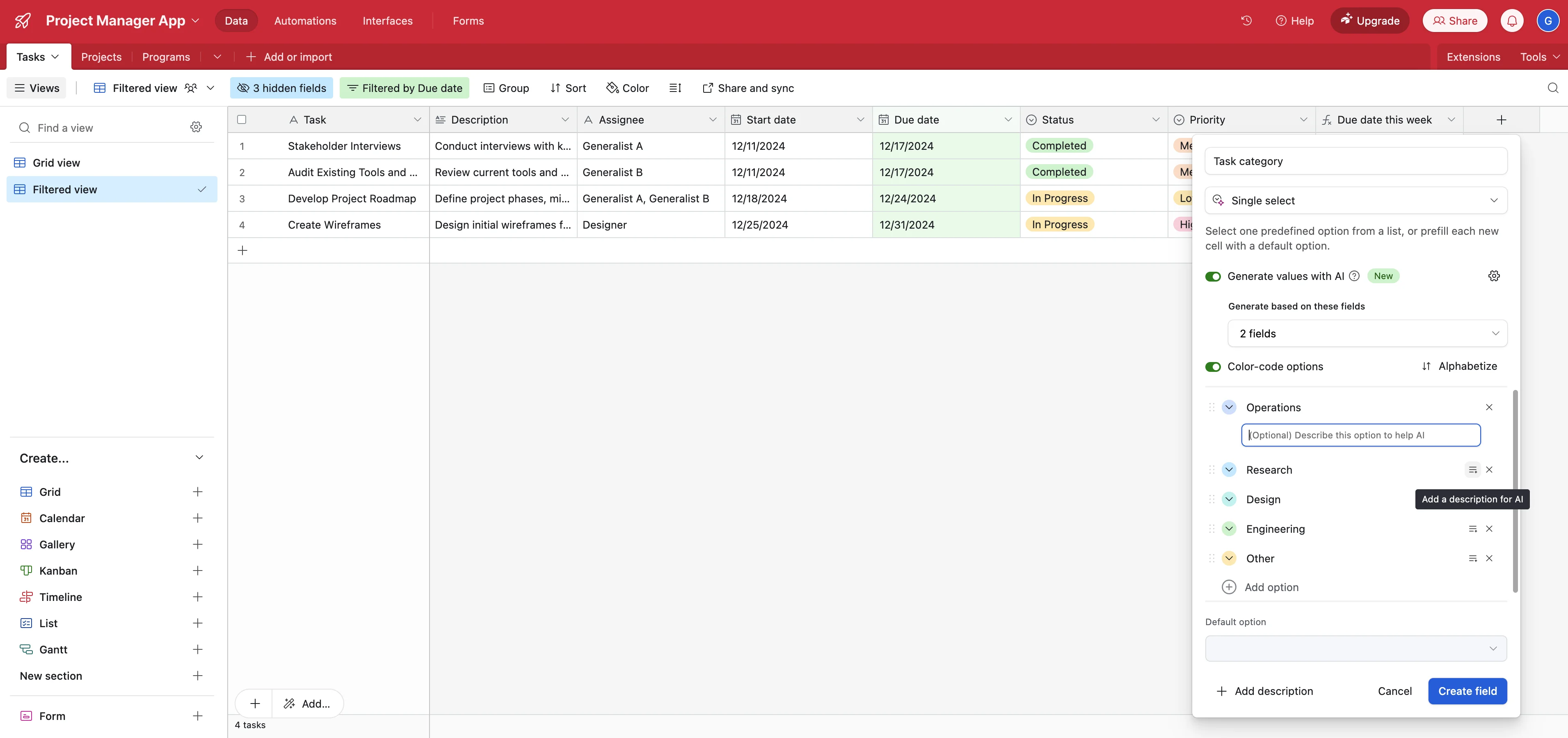Open view list settings gear
Viewport: 1568px width, 738px height.
196,127
